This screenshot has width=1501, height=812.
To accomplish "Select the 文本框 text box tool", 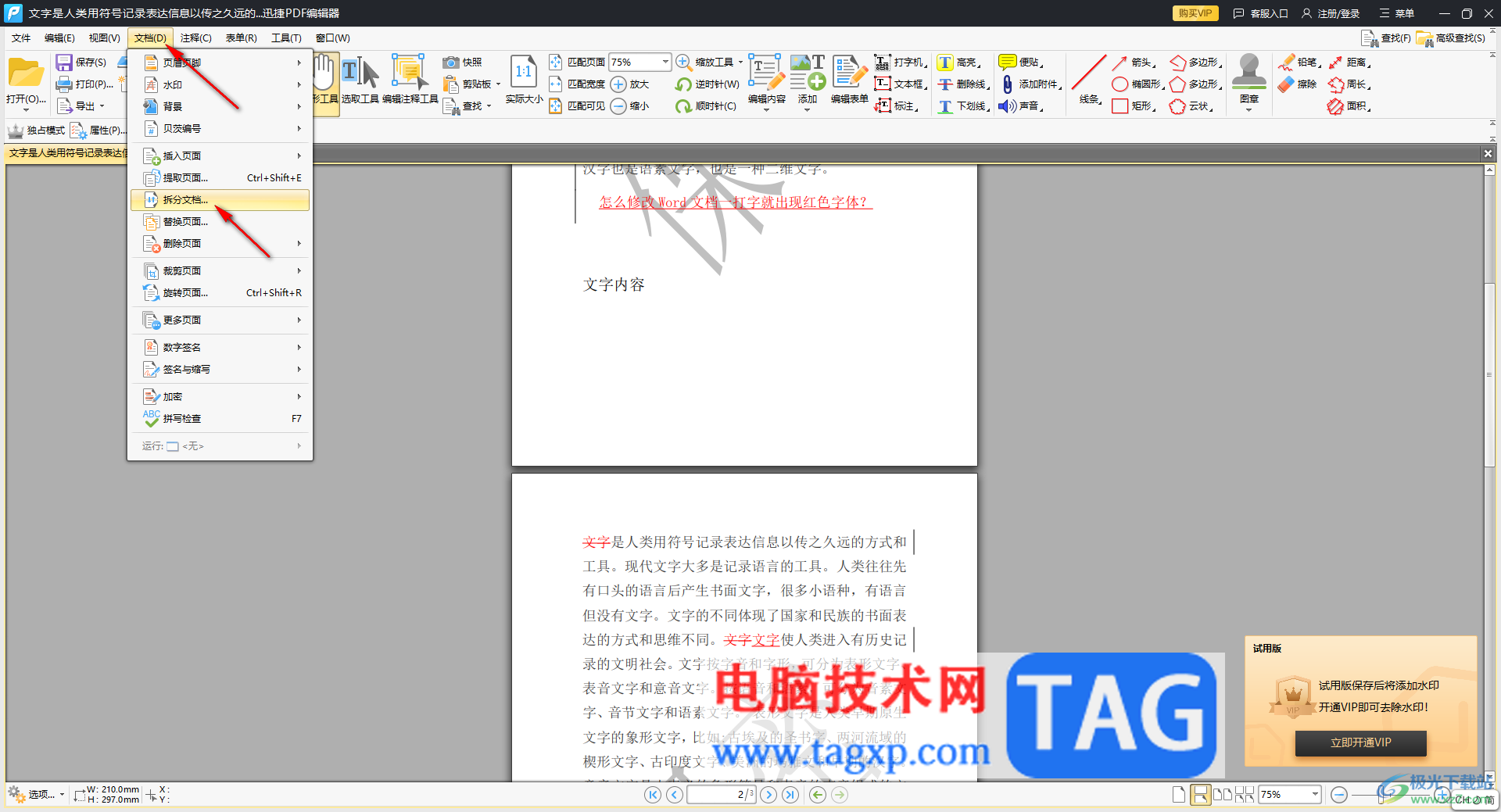I will point(901,84).
